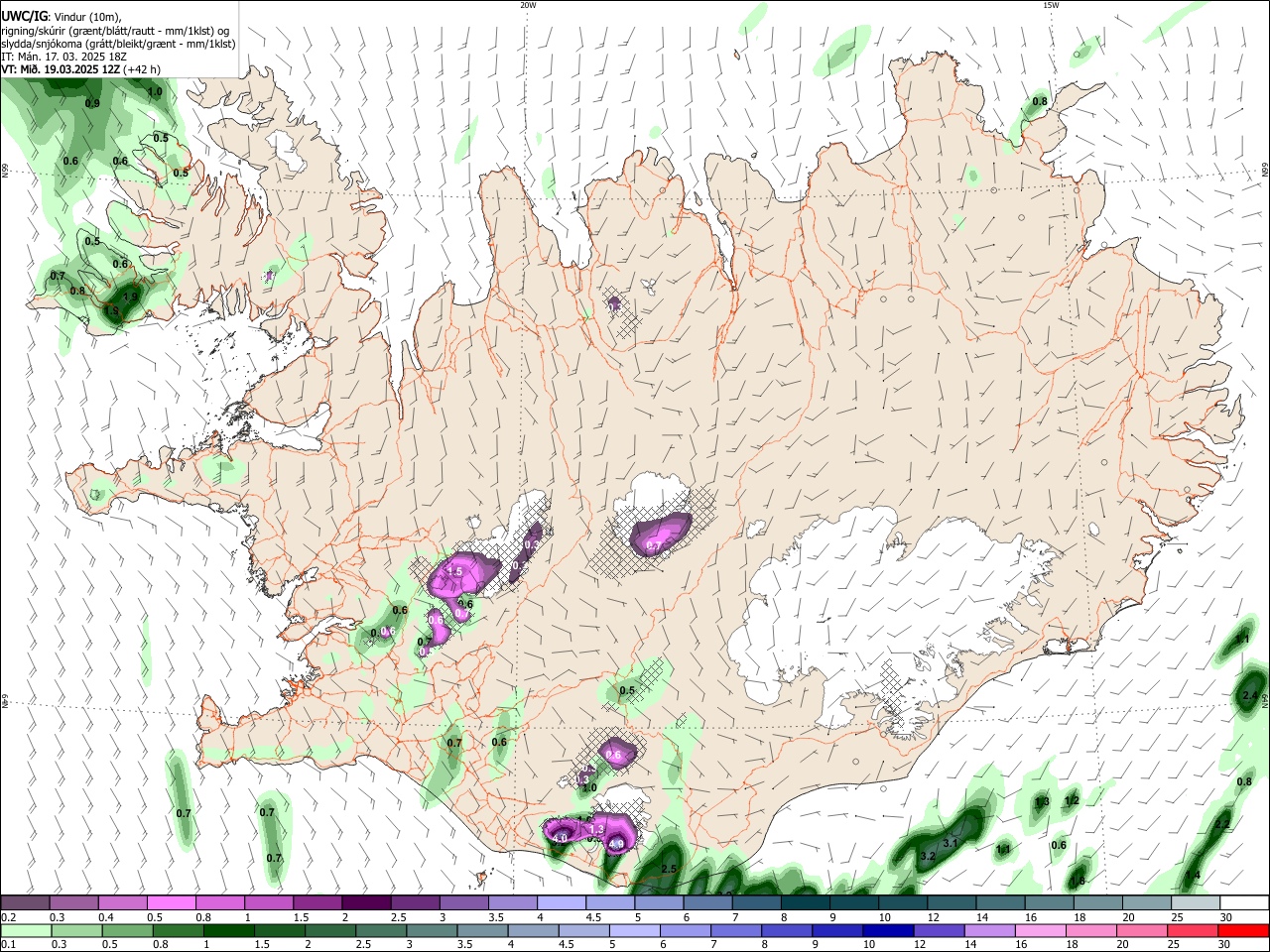Click the 1.5 value in the pink snow area

(x=456, y=572)
